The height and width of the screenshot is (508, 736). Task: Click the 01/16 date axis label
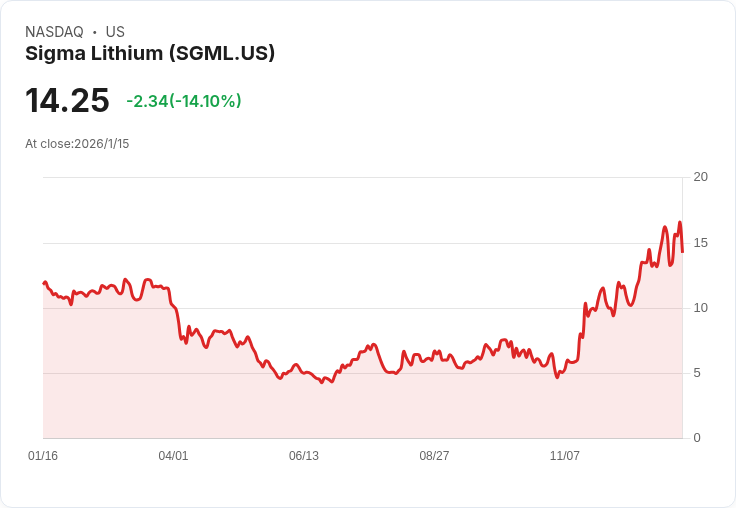click(43, 456)
